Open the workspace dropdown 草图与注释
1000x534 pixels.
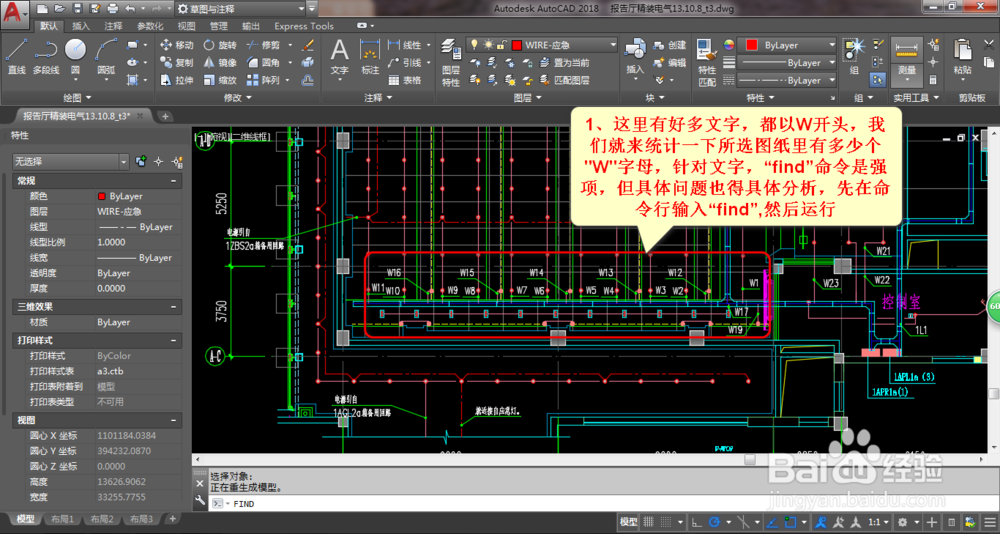point(240,9)
